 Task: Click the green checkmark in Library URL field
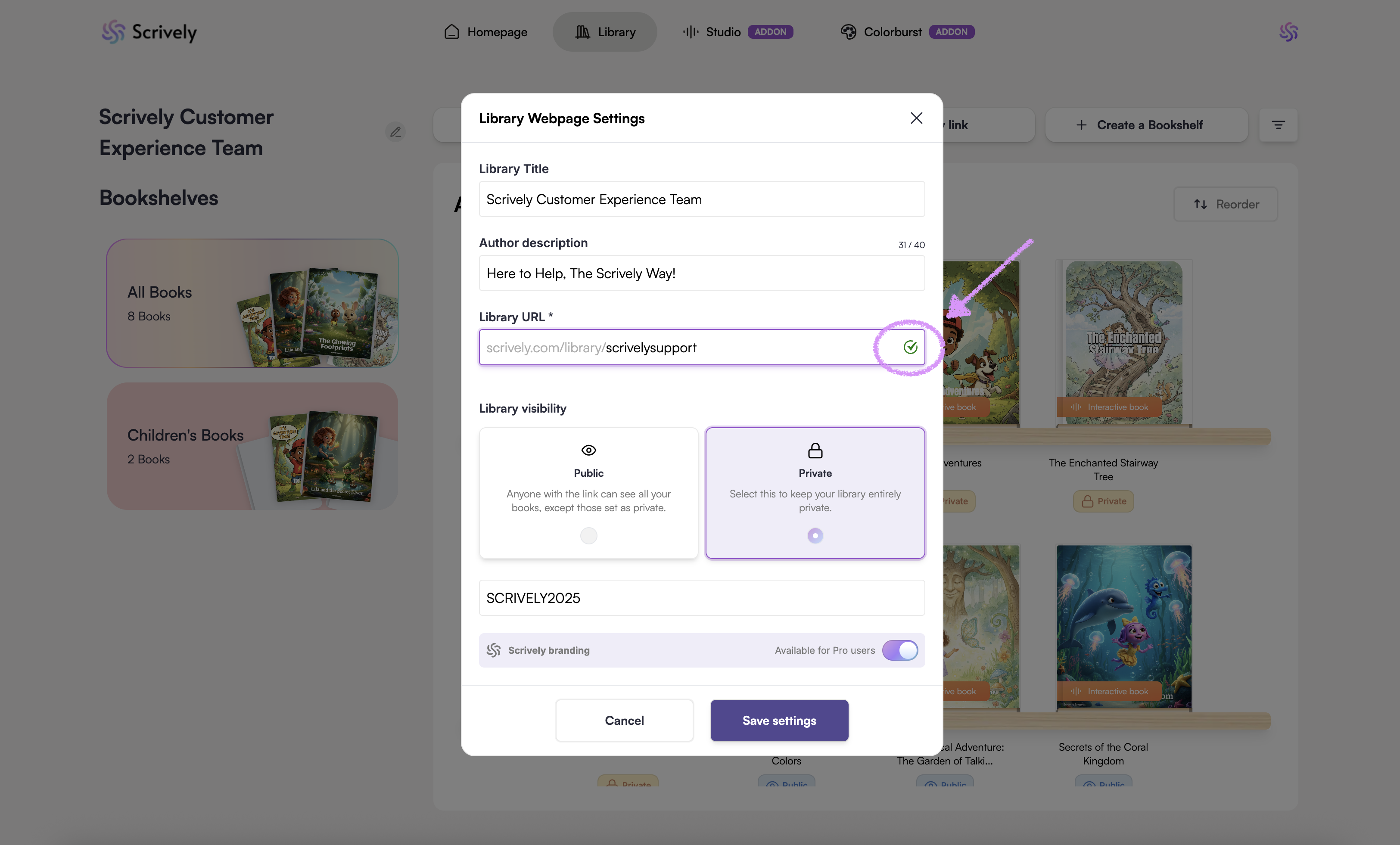point(910,347)
